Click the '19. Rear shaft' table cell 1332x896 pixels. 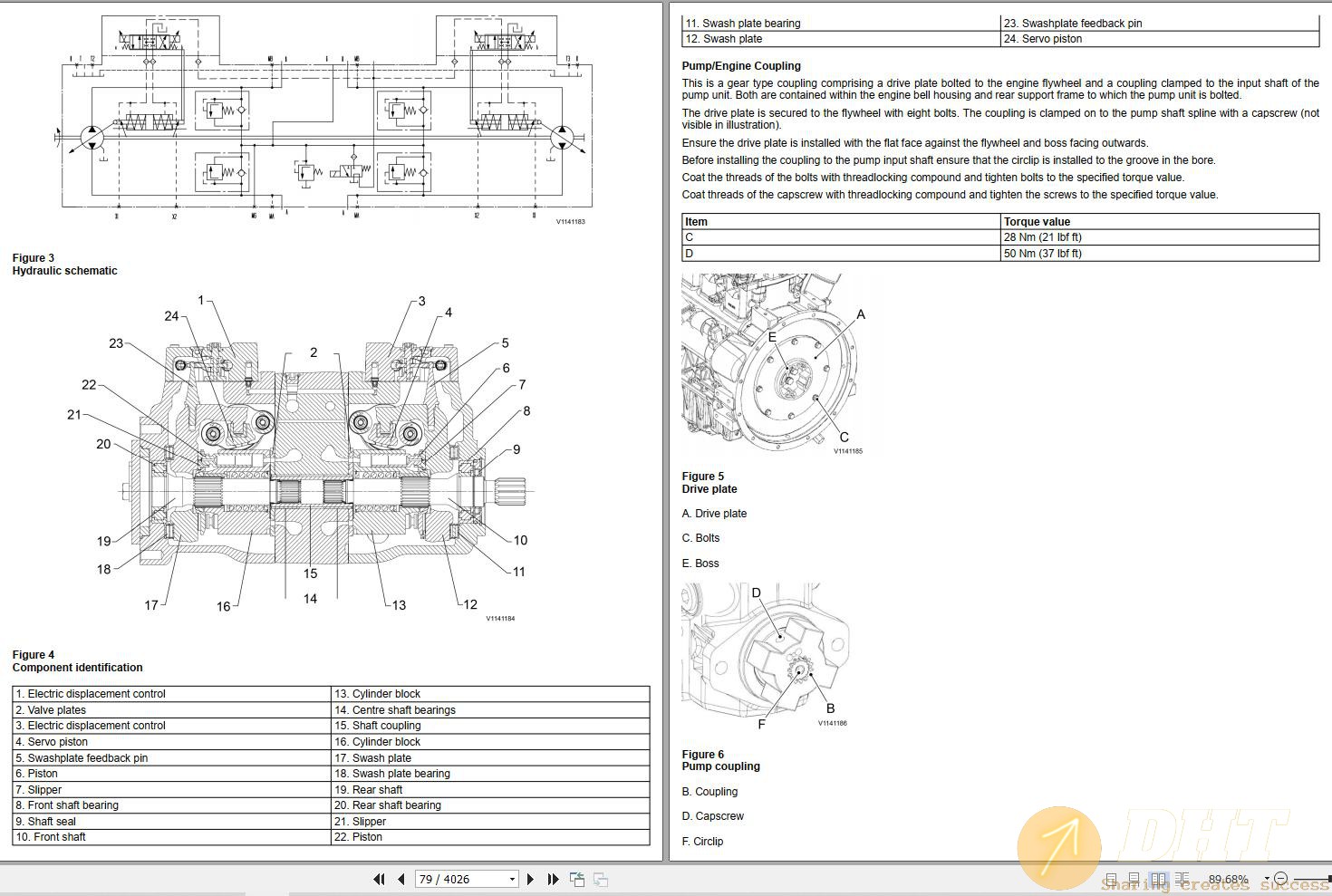490,790
